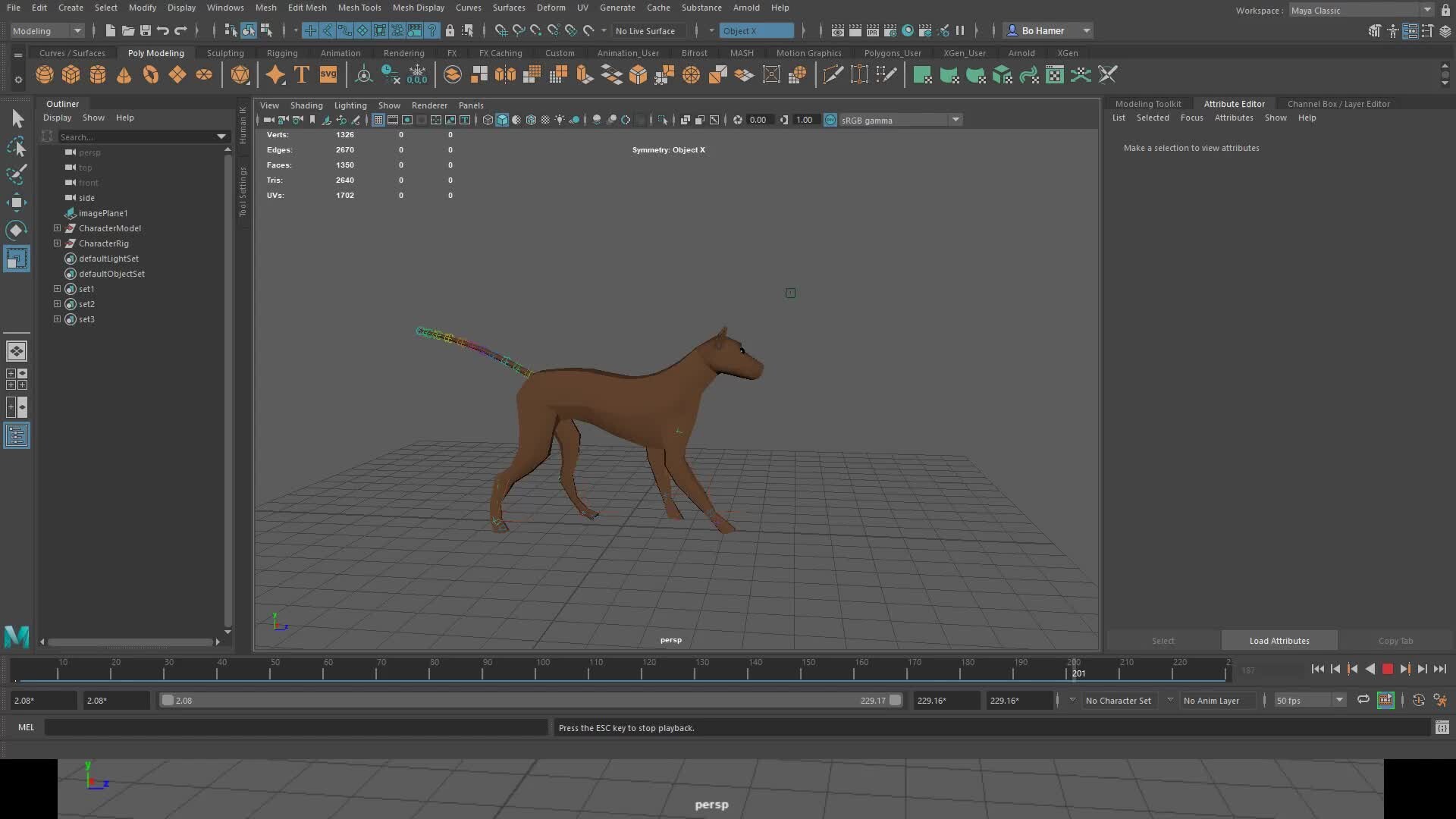This screenshot has width=1456, height=819.
Task: Click inside the MEL command line
Action: point(296,727)
